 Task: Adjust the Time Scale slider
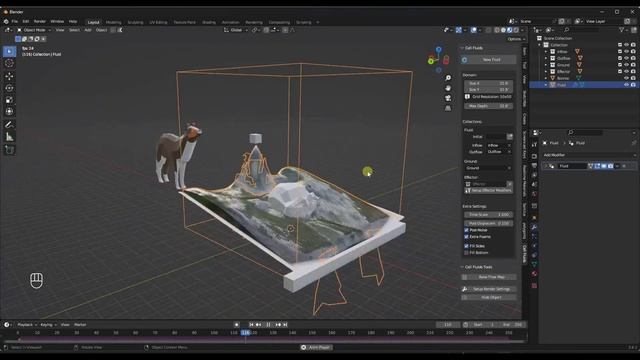488,214
